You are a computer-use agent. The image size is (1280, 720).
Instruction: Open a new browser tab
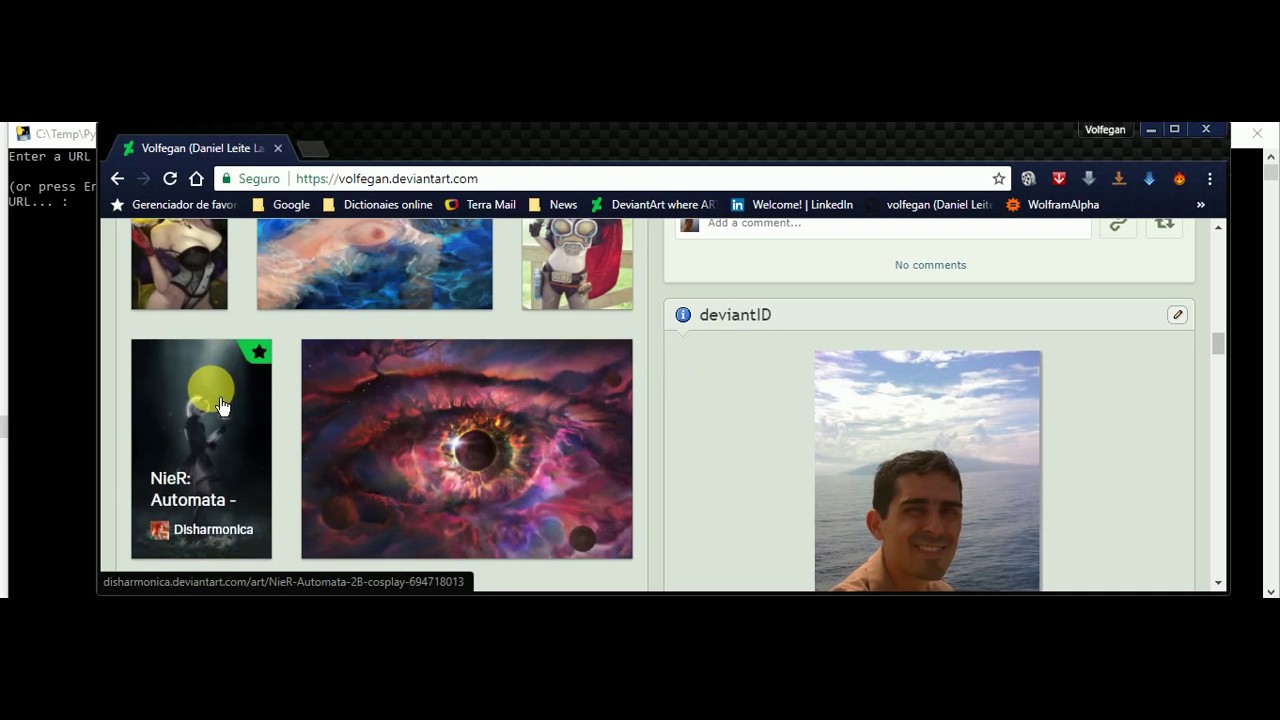(x=313, y=149)
